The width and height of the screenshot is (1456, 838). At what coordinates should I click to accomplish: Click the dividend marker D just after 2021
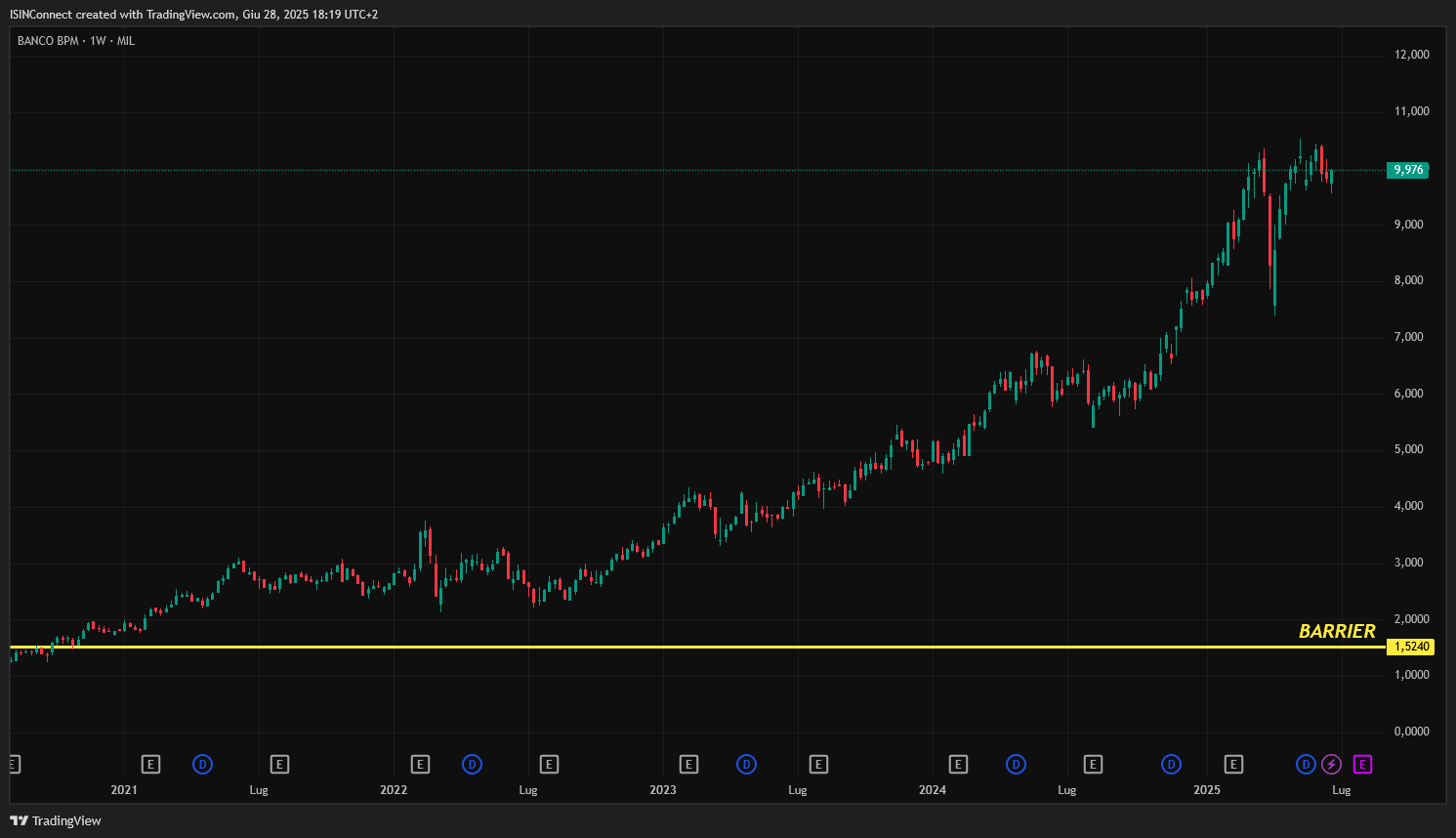pos(202,765)
